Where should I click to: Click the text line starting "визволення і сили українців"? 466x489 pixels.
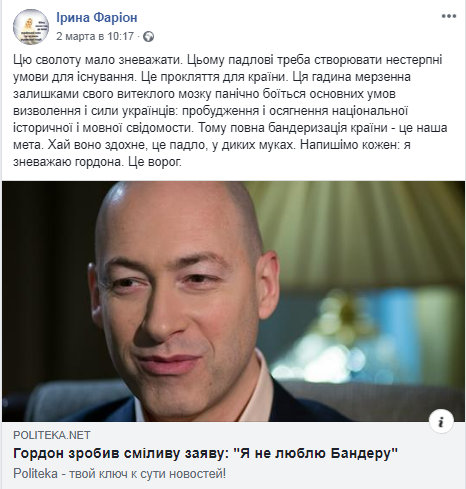tap(211, 111)
